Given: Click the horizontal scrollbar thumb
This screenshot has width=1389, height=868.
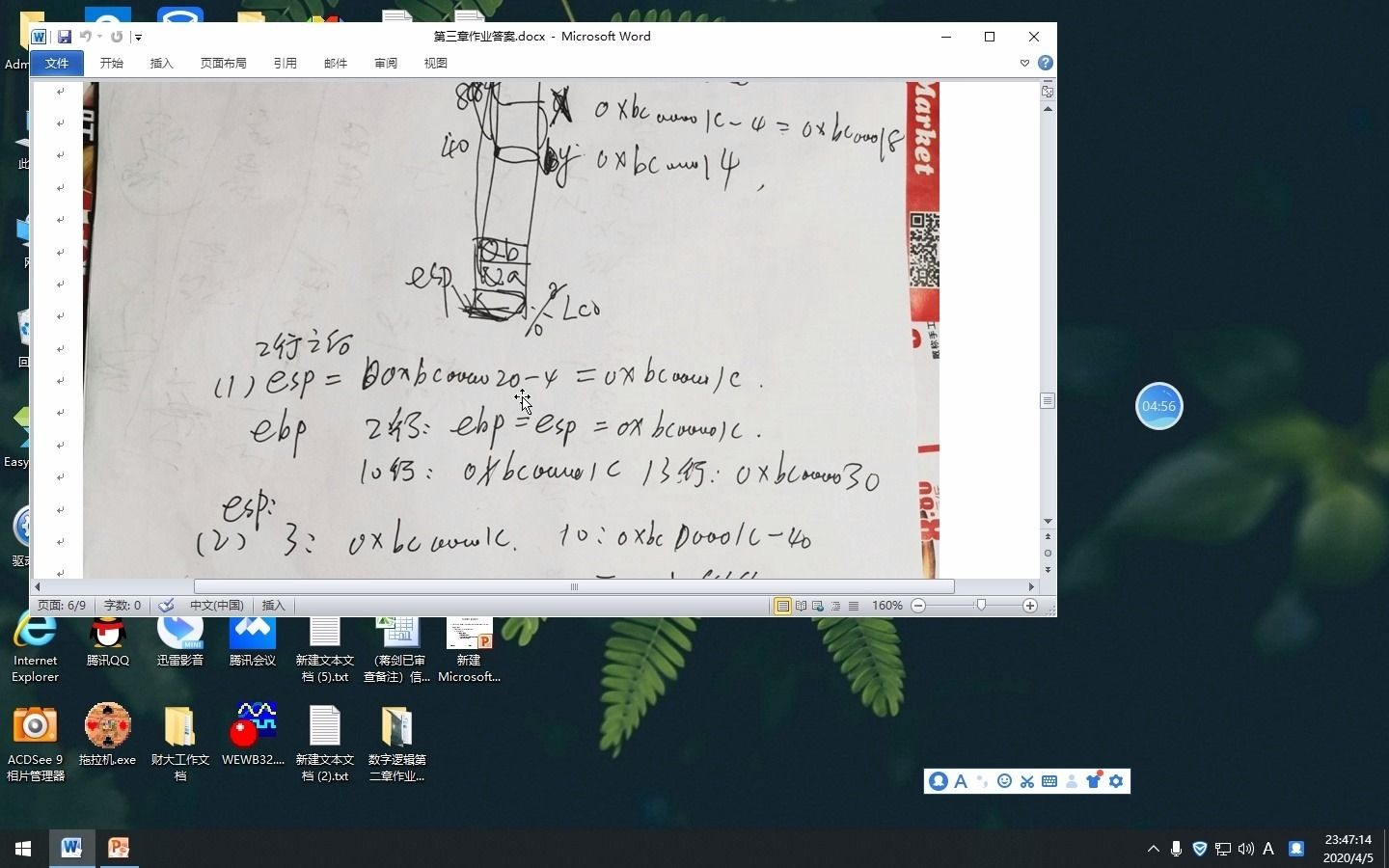Looking at the screenshot, I should pyautogui.click(x=574, y=586).
